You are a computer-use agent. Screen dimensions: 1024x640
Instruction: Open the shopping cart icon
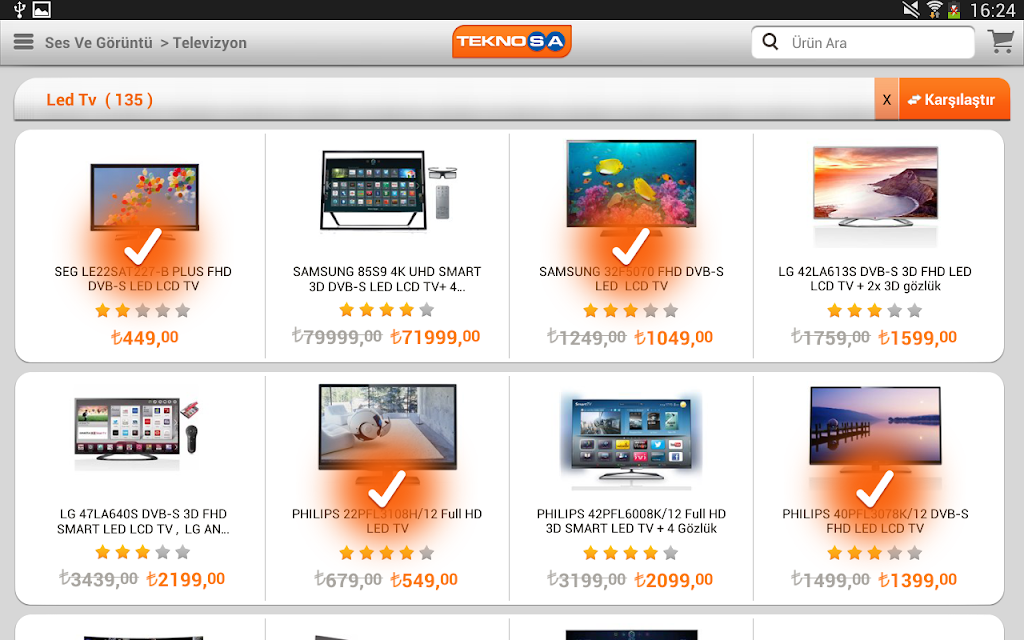1000,42
